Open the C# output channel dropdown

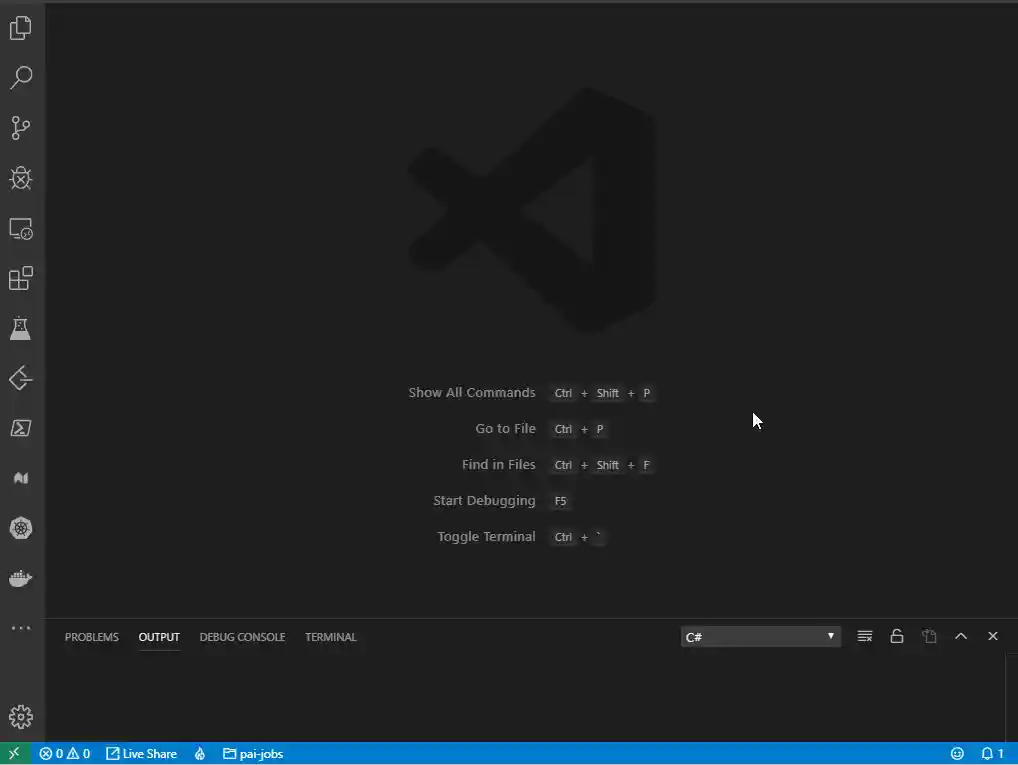(760, 636)
